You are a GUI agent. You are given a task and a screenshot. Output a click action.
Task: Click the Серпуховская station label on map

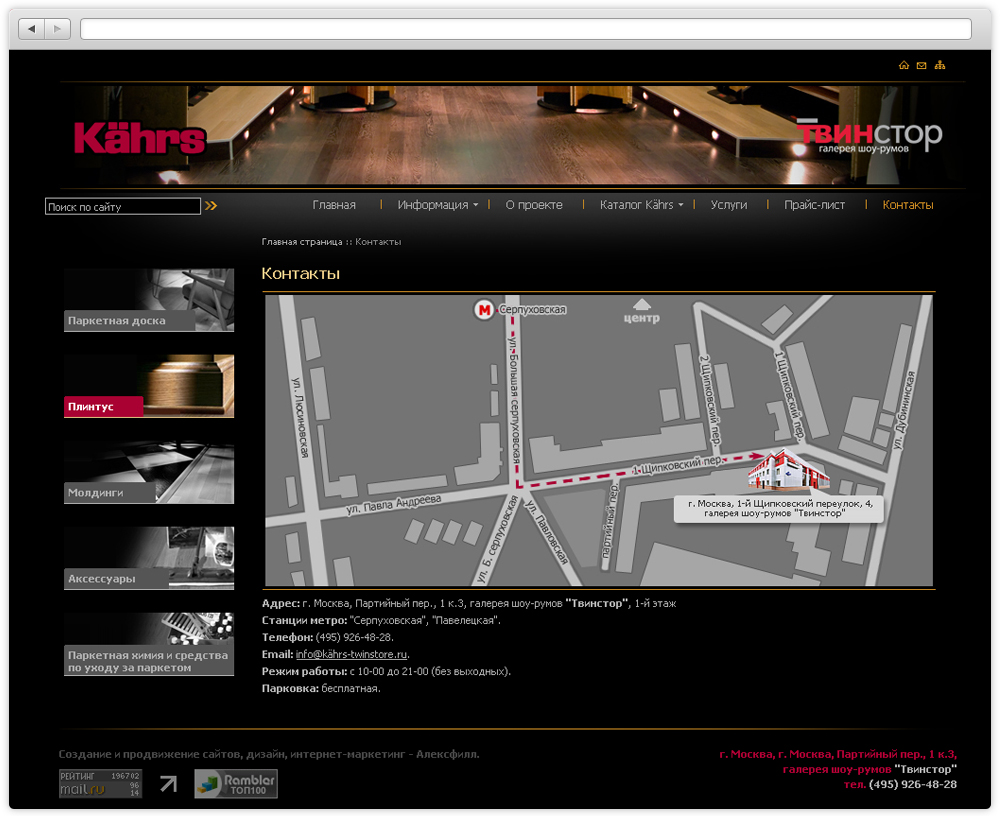point(533,309)
